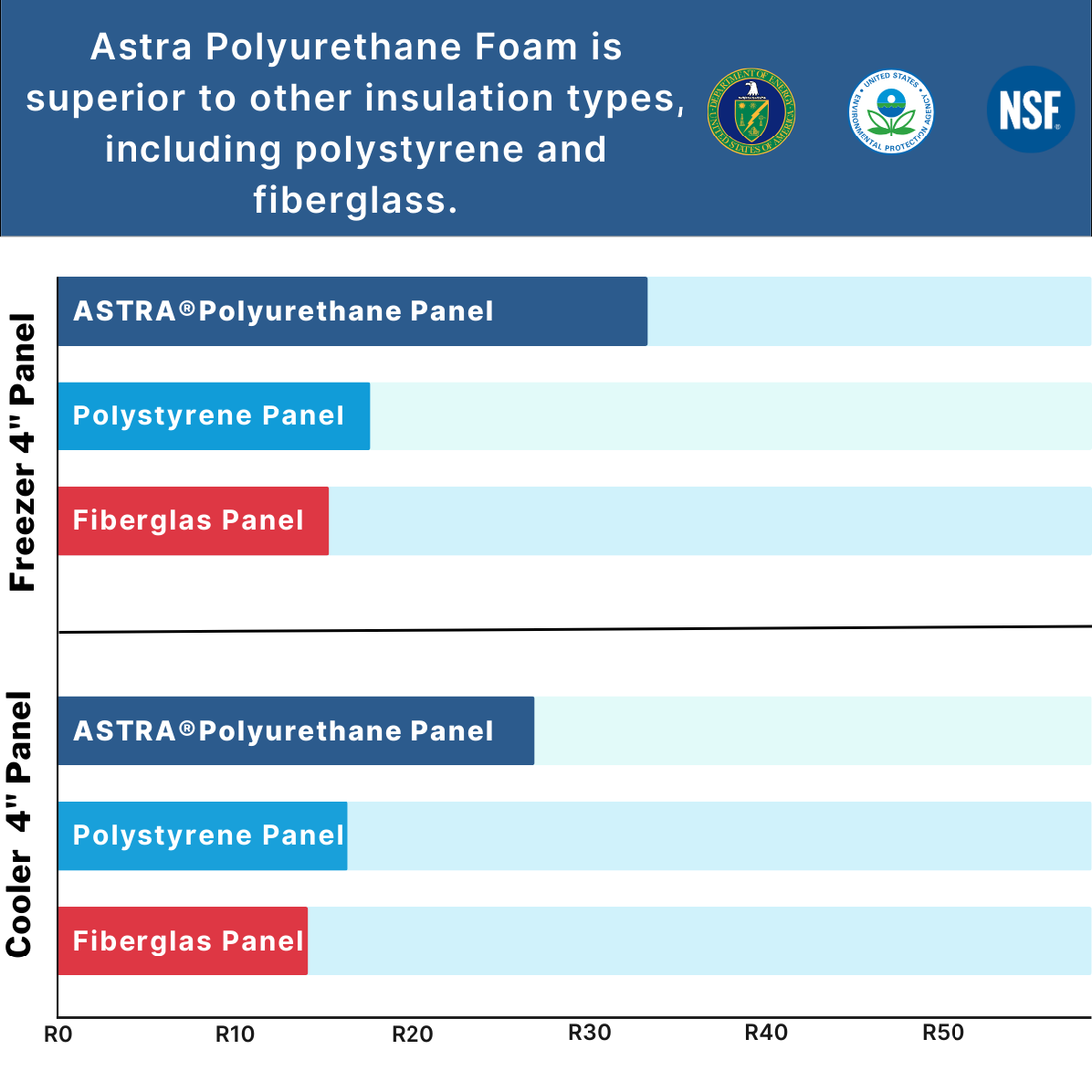Click the R50 axis label
Screen dimensions: 1092x1092
tap(943, 1032)
